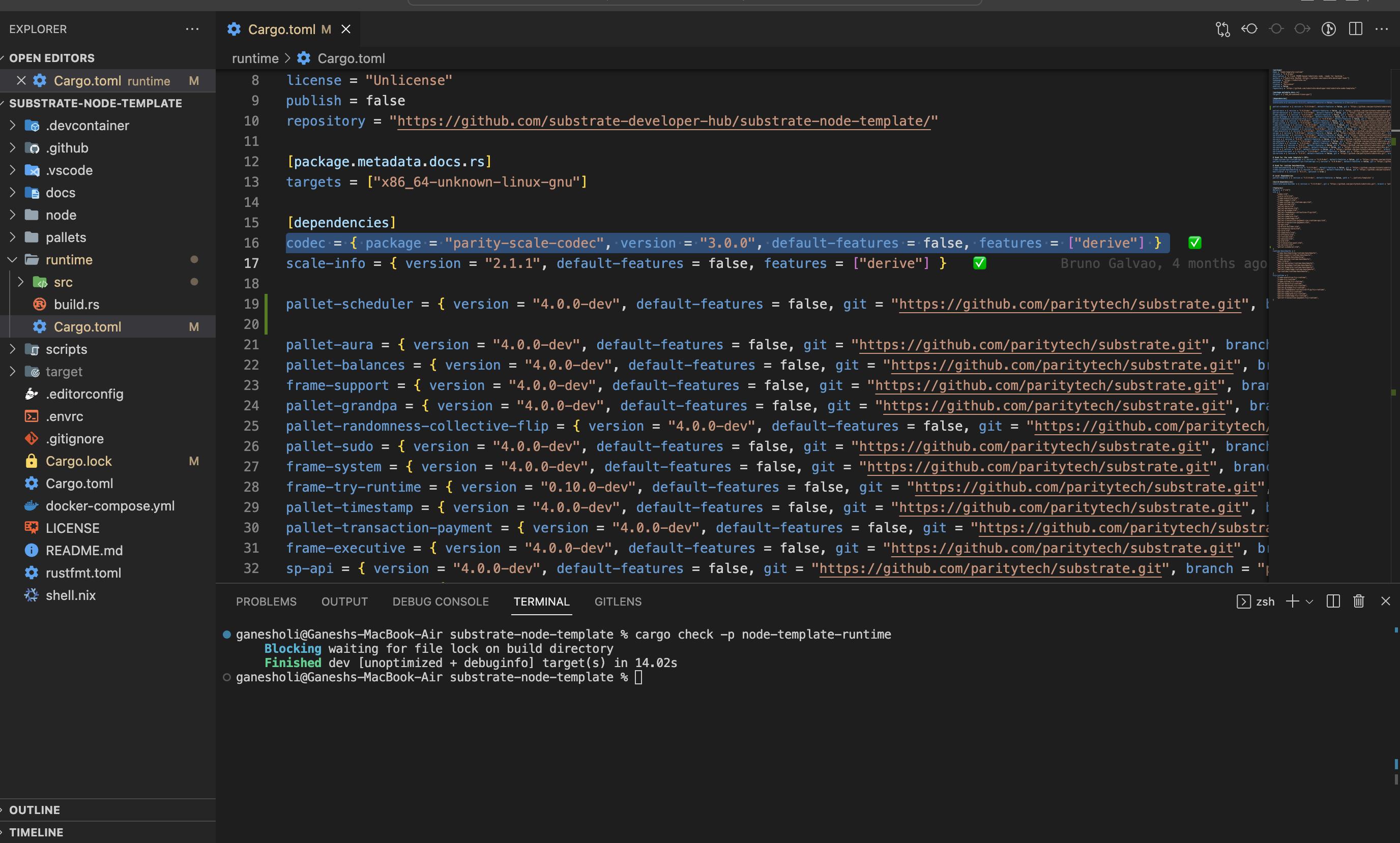Split the editor right
The image size is (1400, 843).
click(1355, 29)
